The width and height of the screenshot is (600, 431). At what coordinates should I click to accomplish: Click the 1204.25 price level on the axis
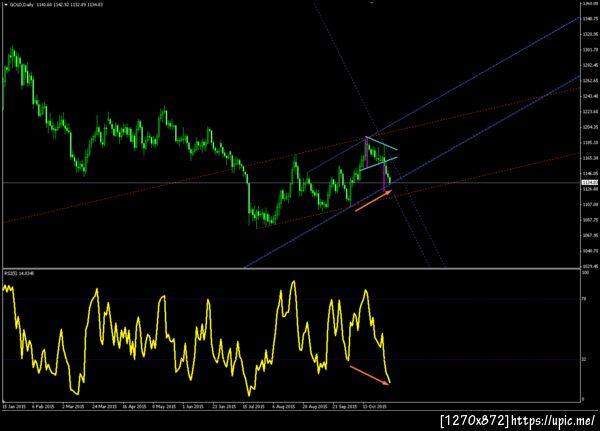pyautogui.click(x=590, y=127)
